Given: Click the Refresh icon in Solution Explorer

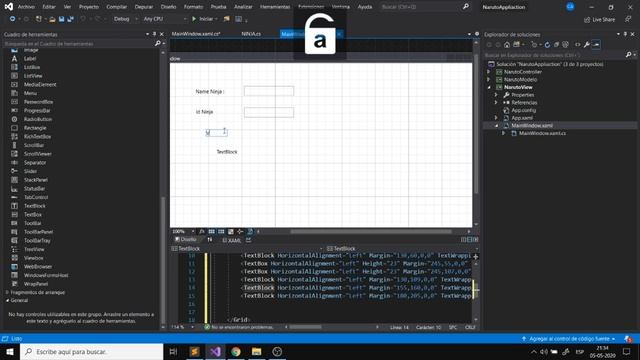Looking at the screenshot, I should 547,44.
